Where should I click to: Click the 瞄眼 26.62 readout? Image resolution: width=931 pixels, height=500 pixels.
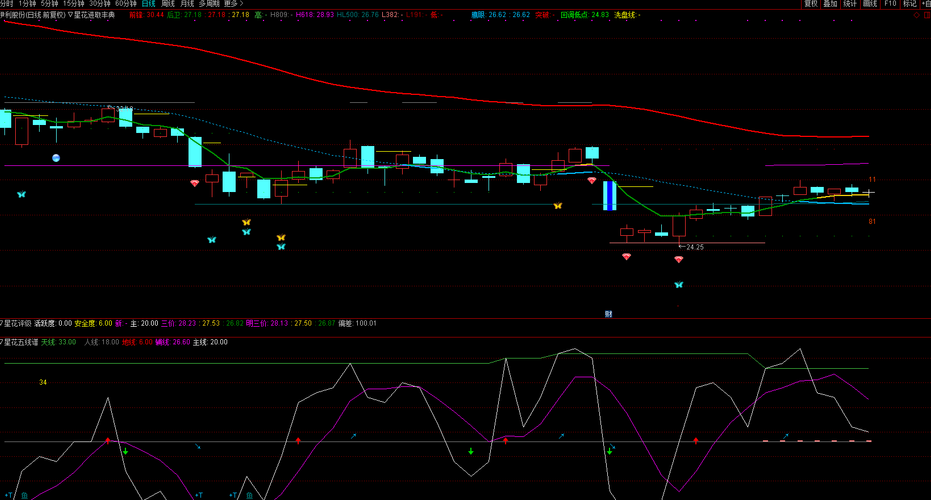pyautogui.click(x=490, y=15)
